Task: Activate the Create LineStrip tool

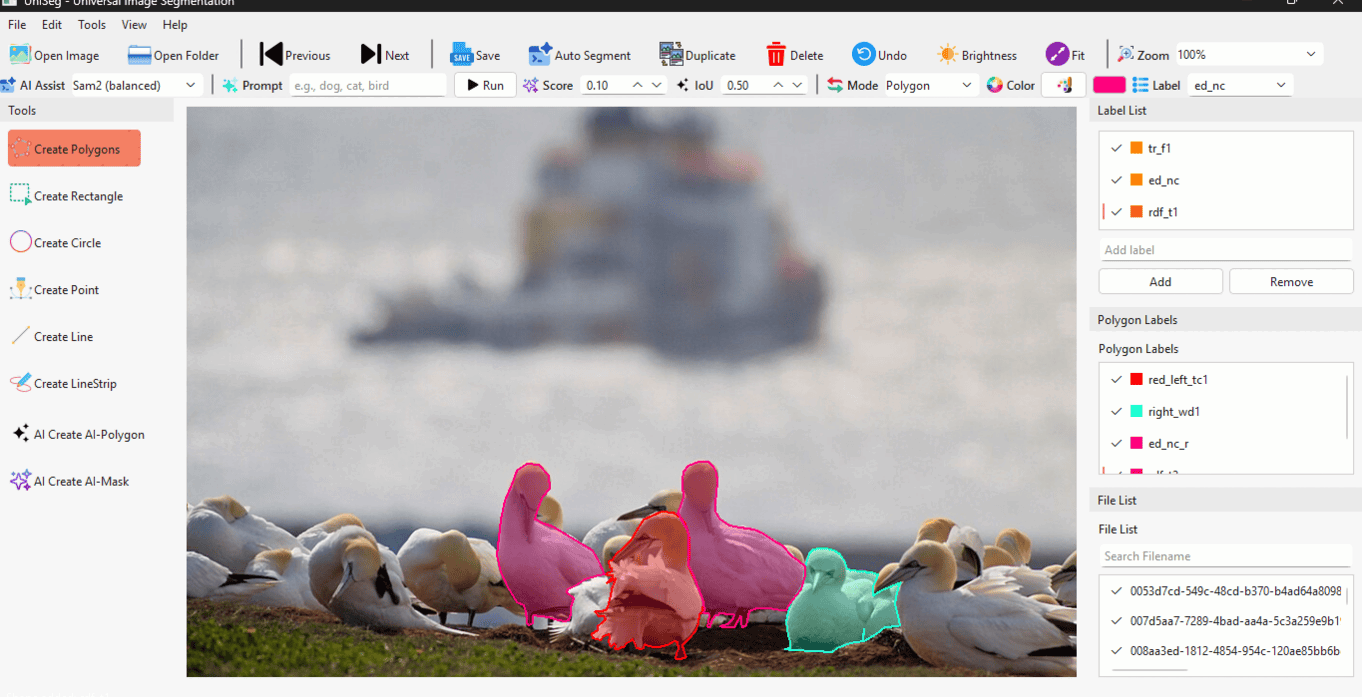Action: click(x=62, y=384)
